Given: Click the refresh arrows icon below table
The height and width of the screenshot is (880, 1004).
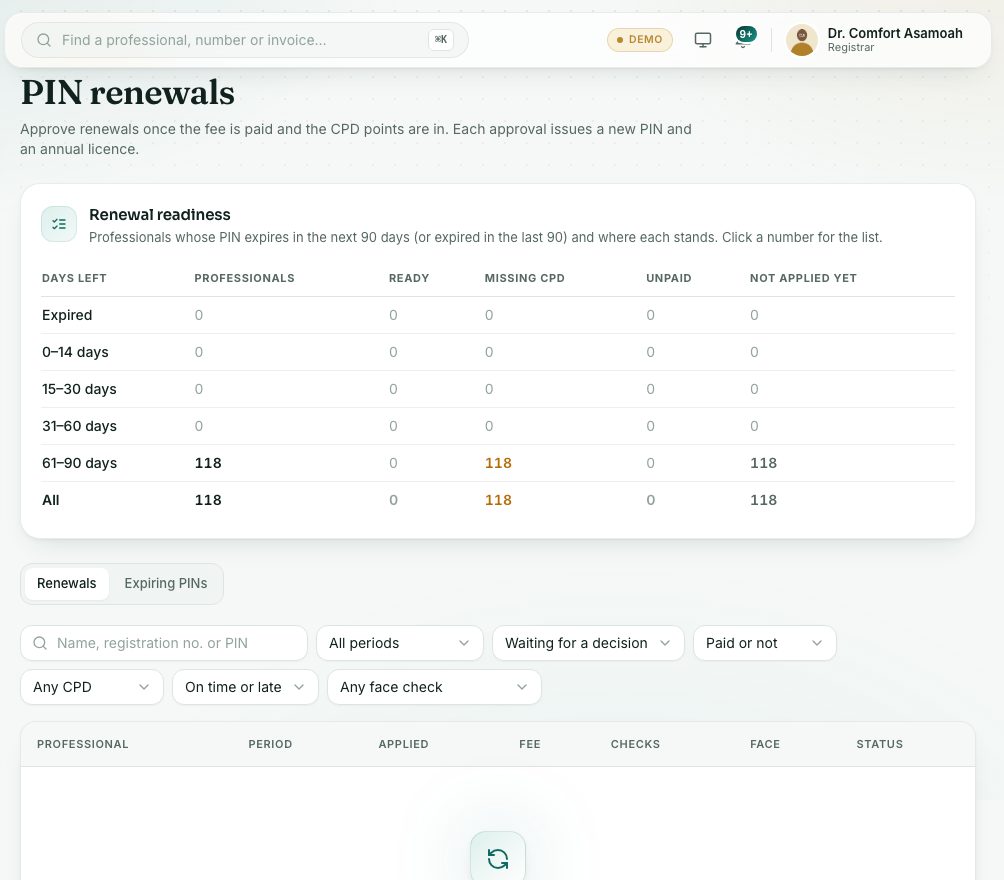Looking at the screenshot, I should pyautogui.click(x=498, y=858).
